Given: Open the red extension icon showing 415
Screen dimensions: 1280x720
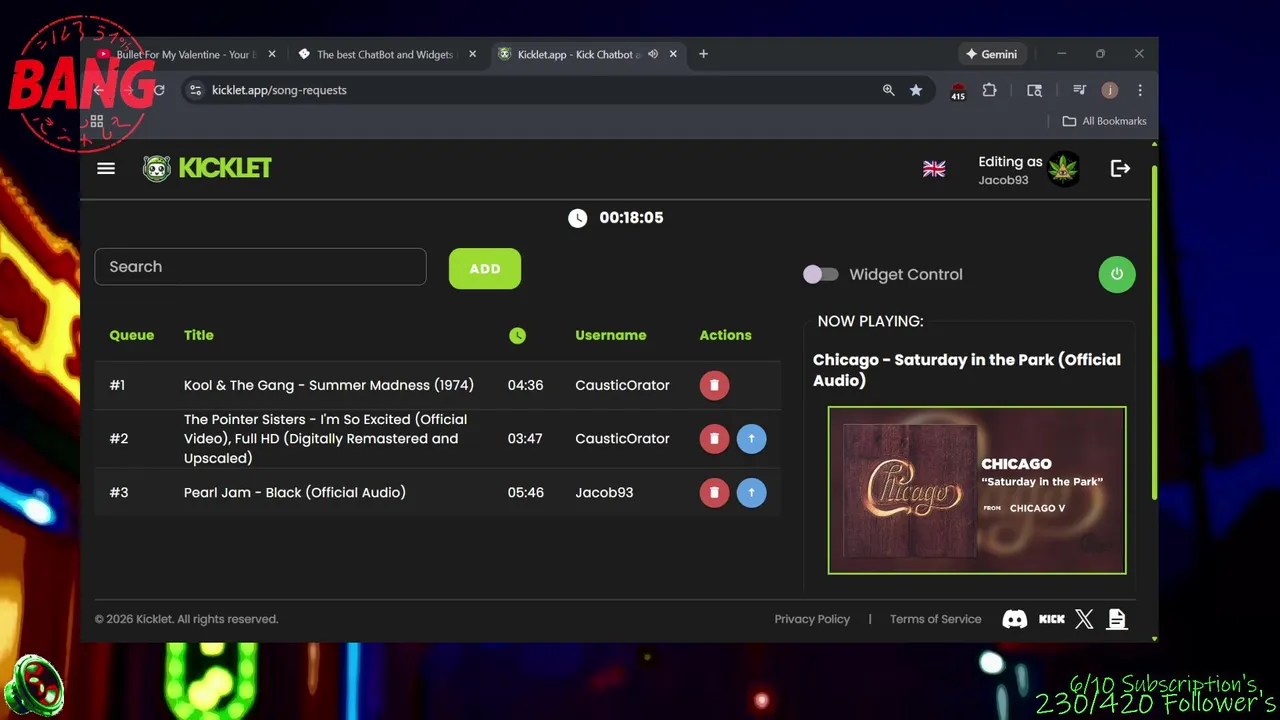Looking at the screenshot, I should (x=958, y=91).
